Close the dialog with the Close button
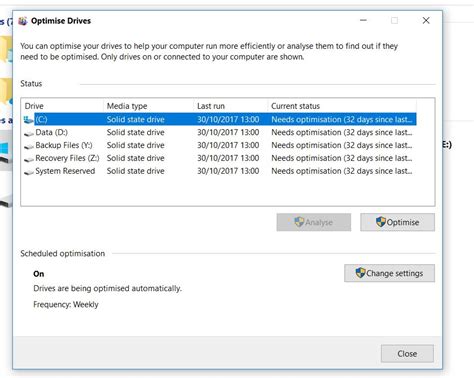Image resolution: width=474 pixels, height=378 pixels. (x=407, y=354)
